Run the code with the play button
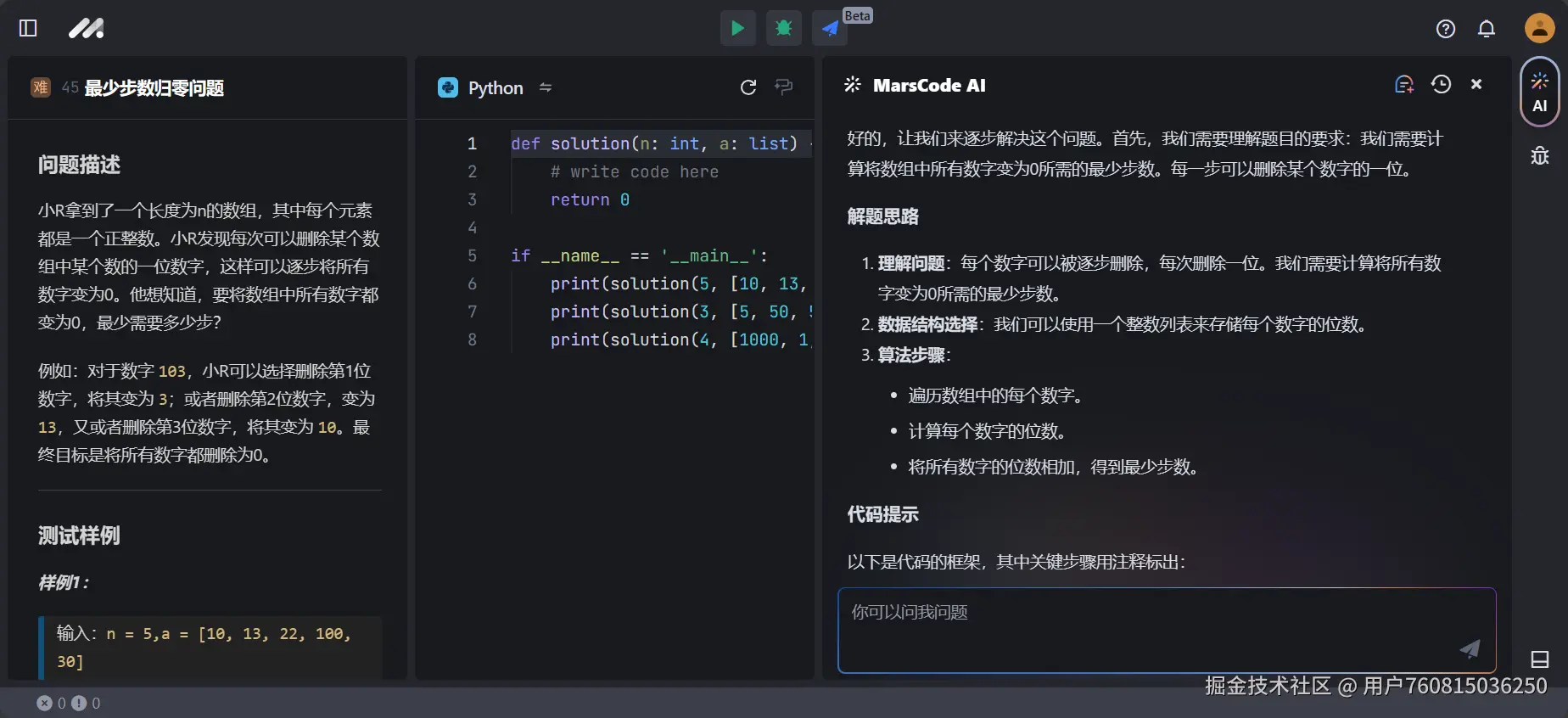 737,28
